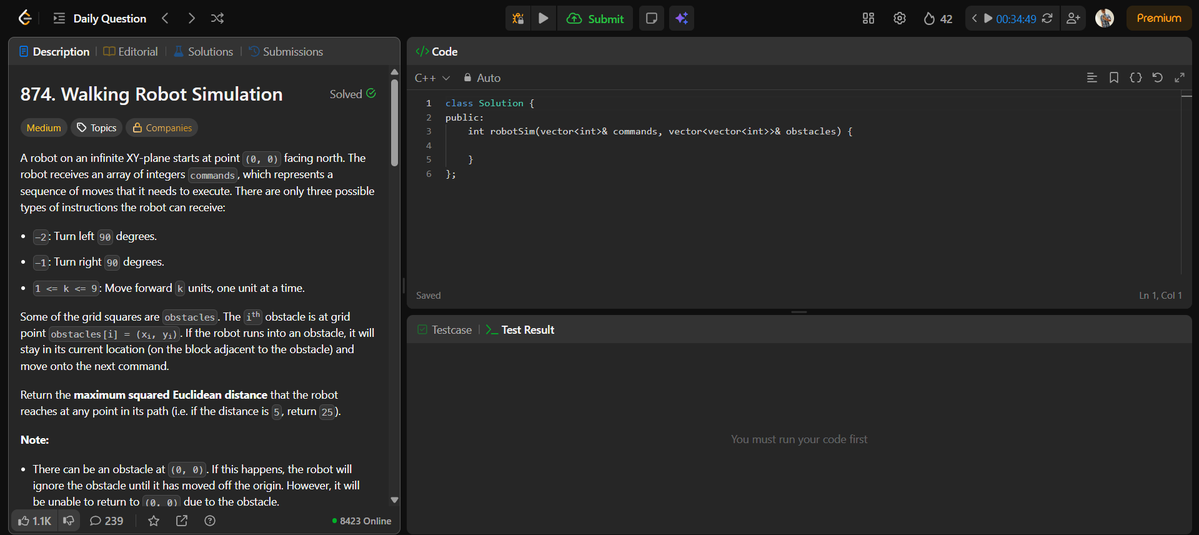Resume the timer play button
This screenshot has width=1199, height=535.
point(988,18)
